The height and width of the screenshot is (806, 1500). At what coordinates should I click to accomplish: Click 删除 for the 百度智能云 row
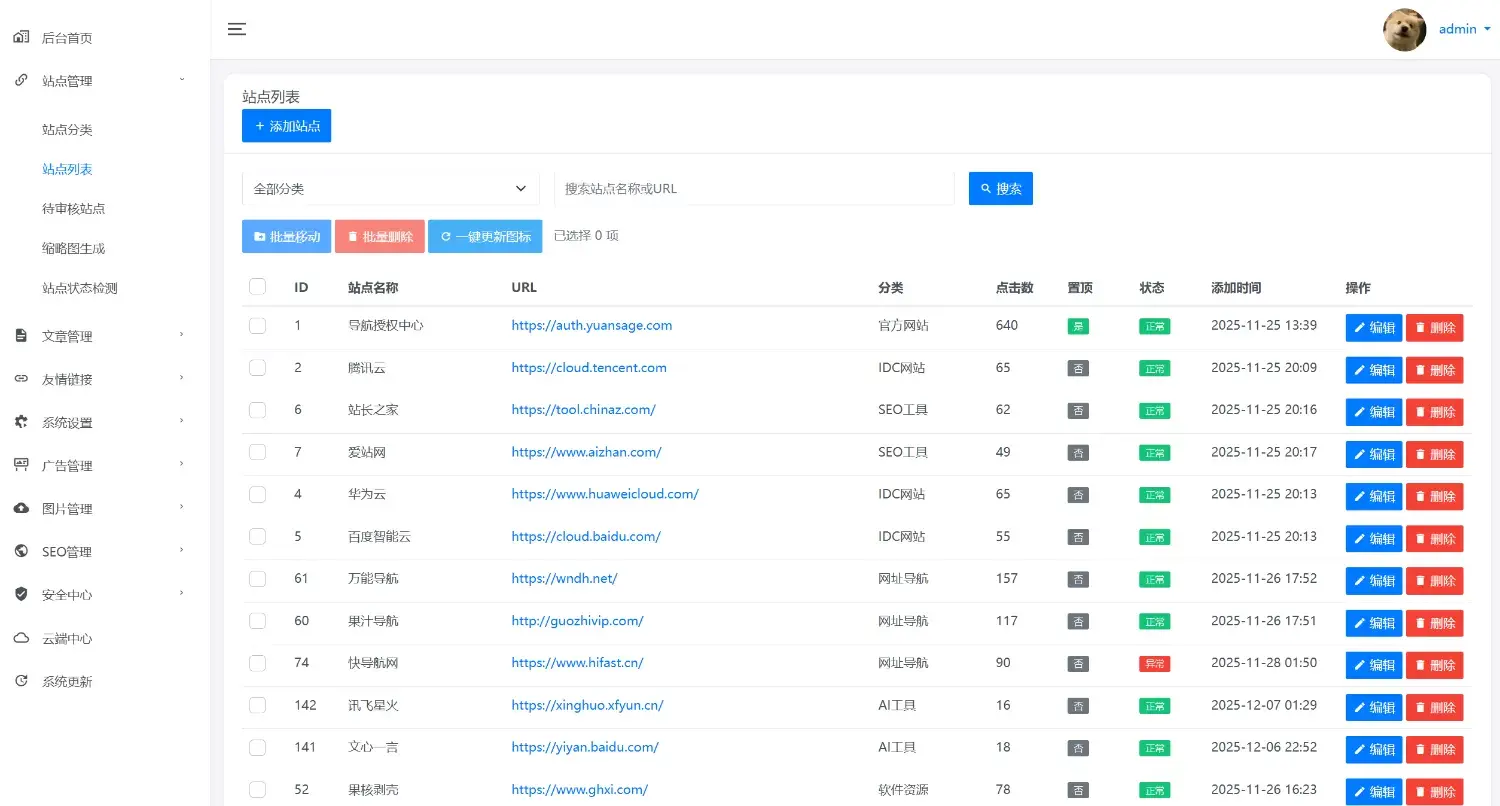click(1435, 538)
